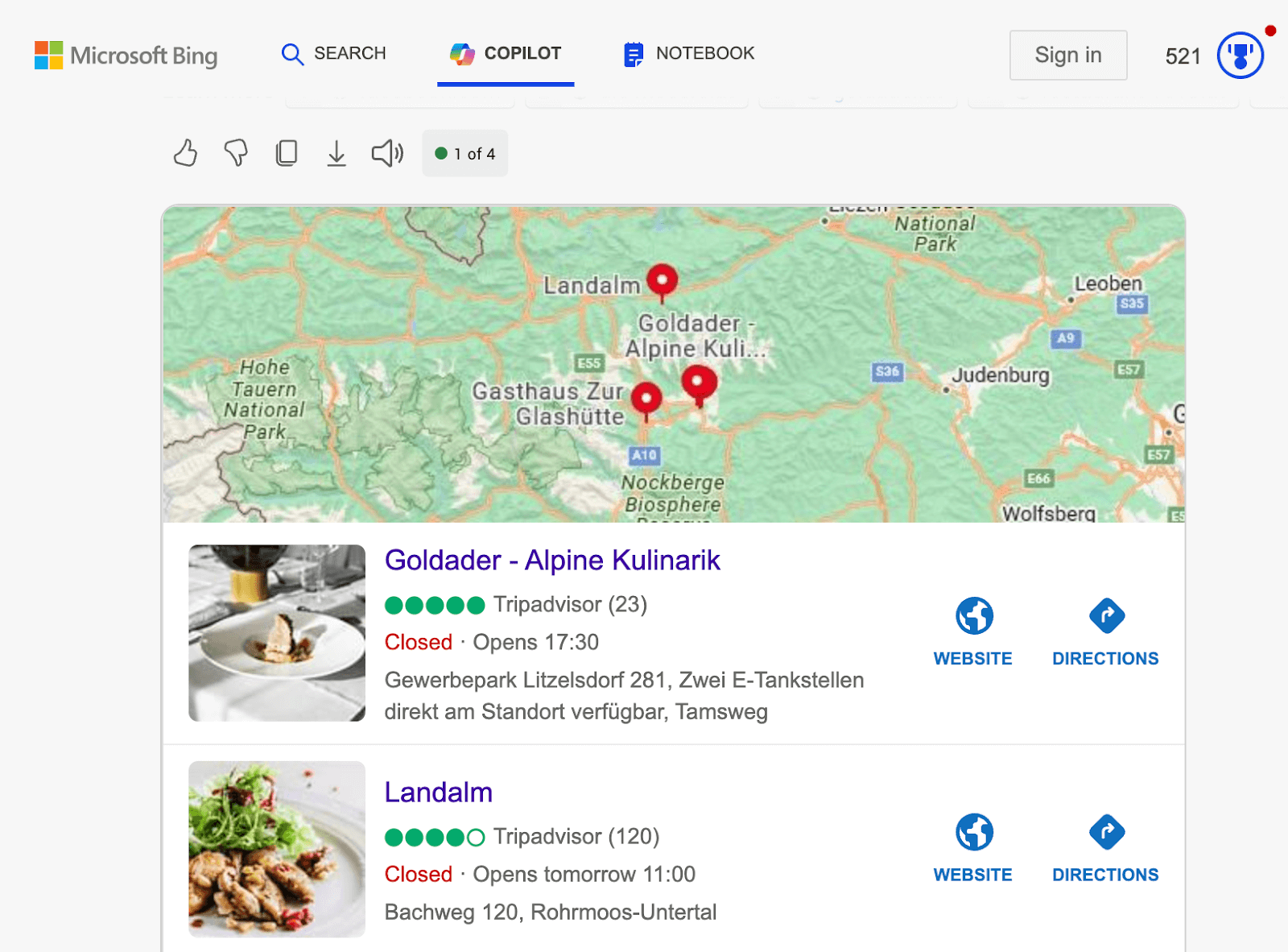Copy the response with the copy icon
This screenshot has width=1288, height=952.
(286, 153)
